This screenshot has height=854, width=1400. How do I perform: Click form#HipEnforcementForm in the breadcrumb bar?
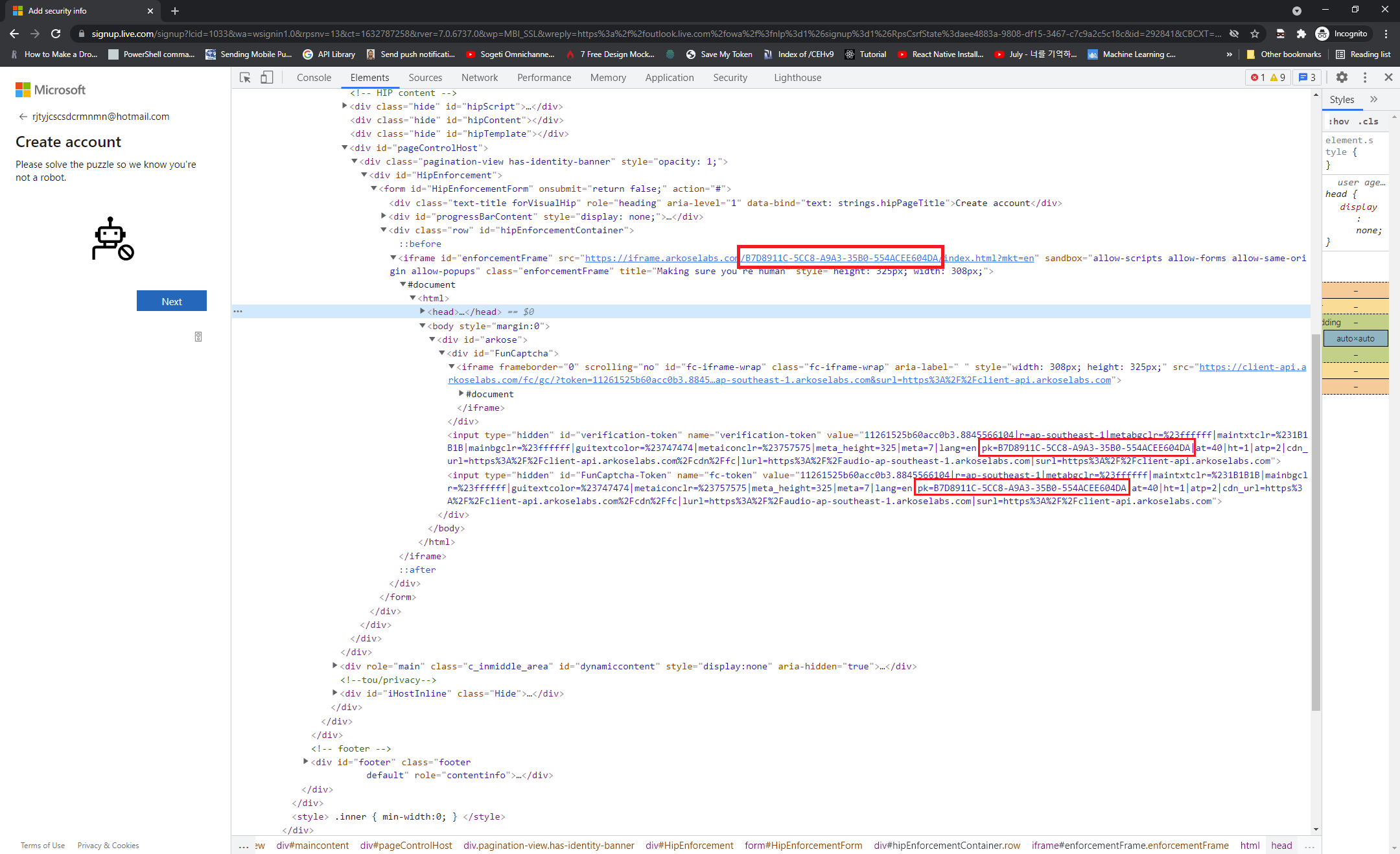803,845
